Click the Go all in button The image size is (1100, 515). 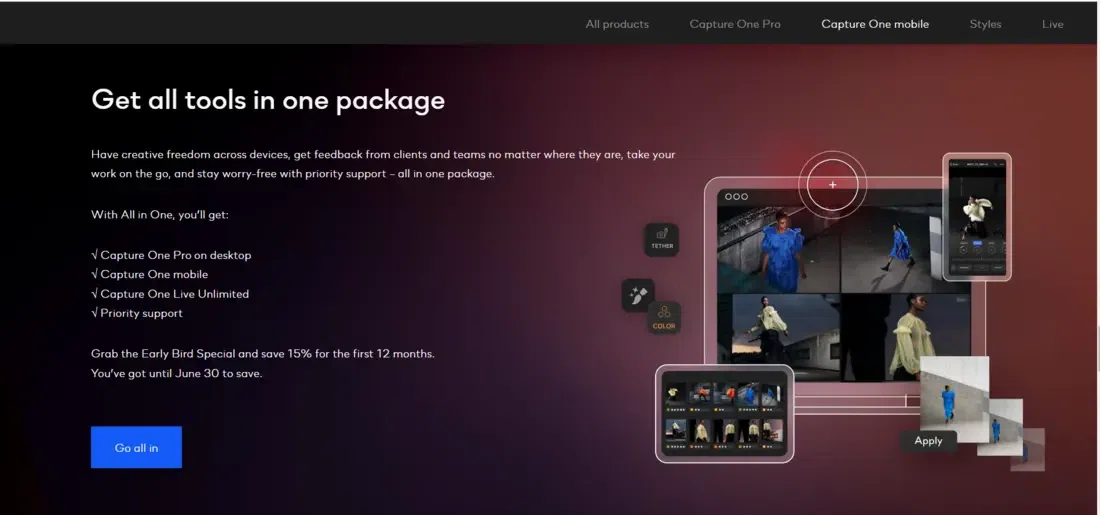pyautogui.click(x=136, y=447)
